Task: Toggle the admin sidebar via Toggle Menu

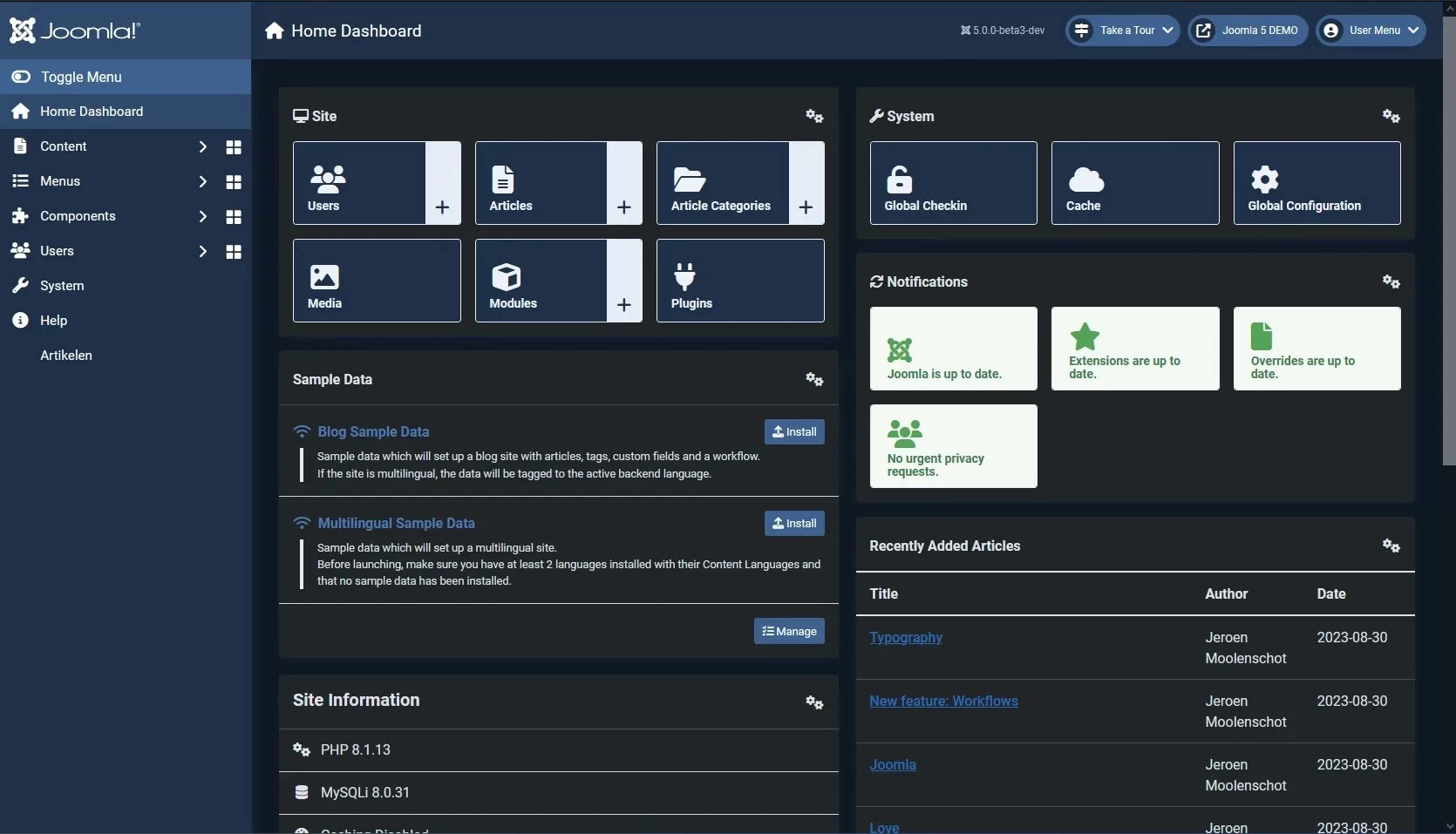Action: (x=81, y=77)
